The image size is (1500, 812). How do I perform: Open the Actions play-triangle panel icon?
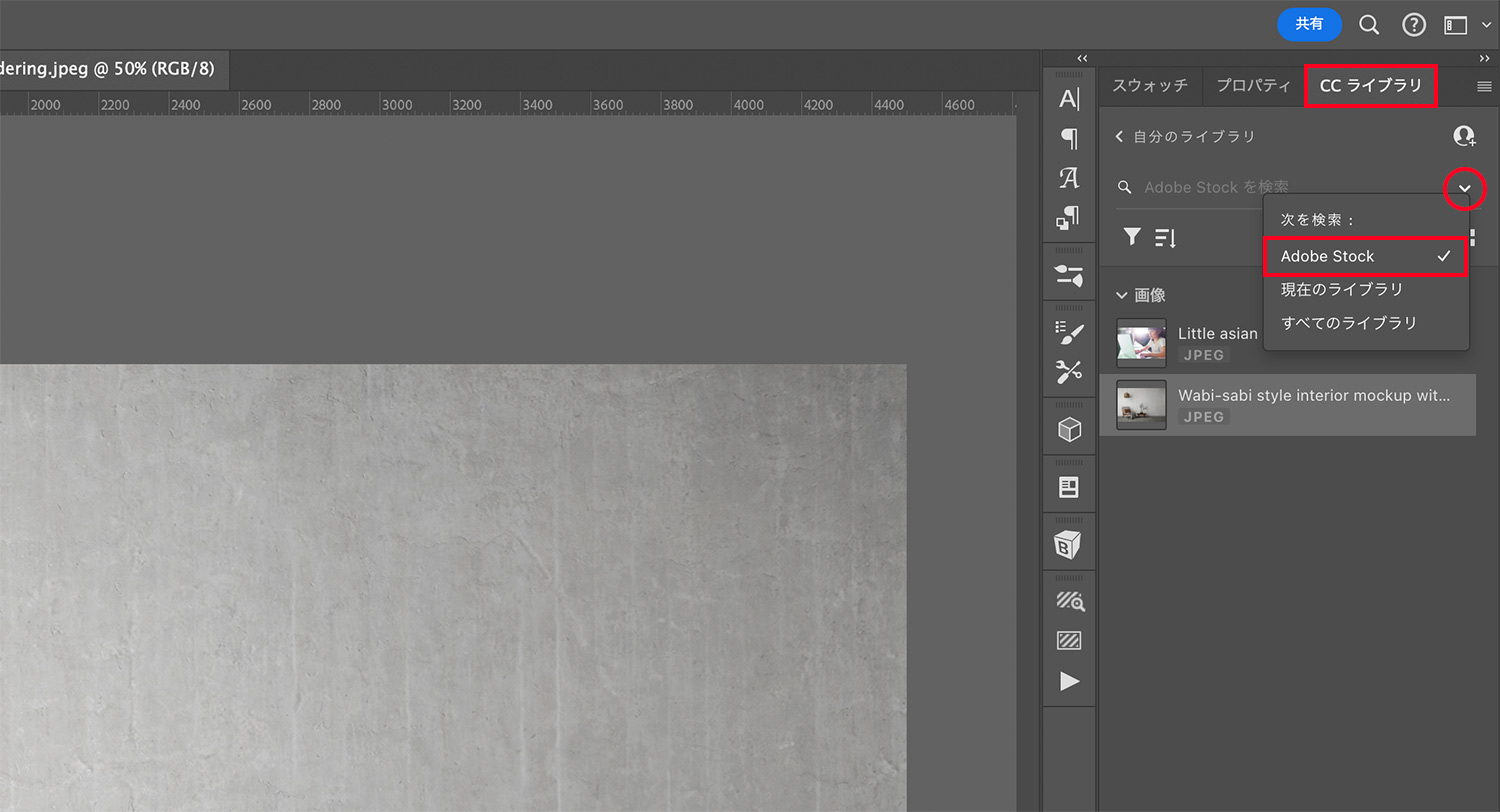[x=1069, y=681]
